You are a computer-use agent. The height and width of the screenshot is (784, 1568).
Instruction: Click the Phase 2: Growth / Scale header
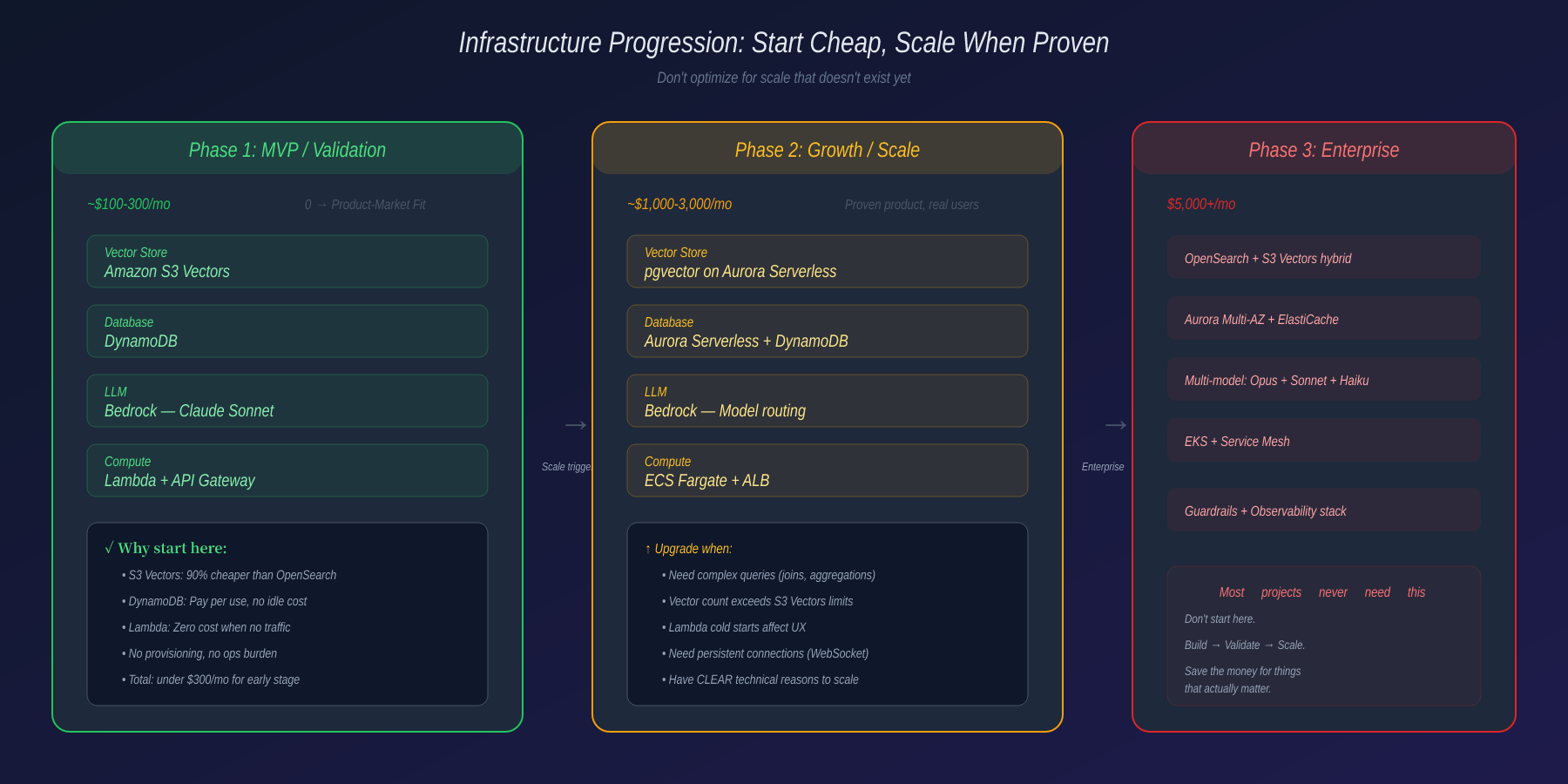coord(828,150)
